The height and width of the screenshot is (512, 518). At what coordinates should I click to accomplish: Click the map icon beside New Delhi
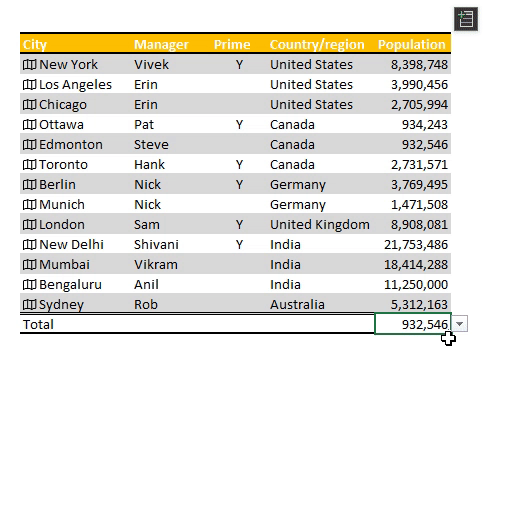(29, 244)
